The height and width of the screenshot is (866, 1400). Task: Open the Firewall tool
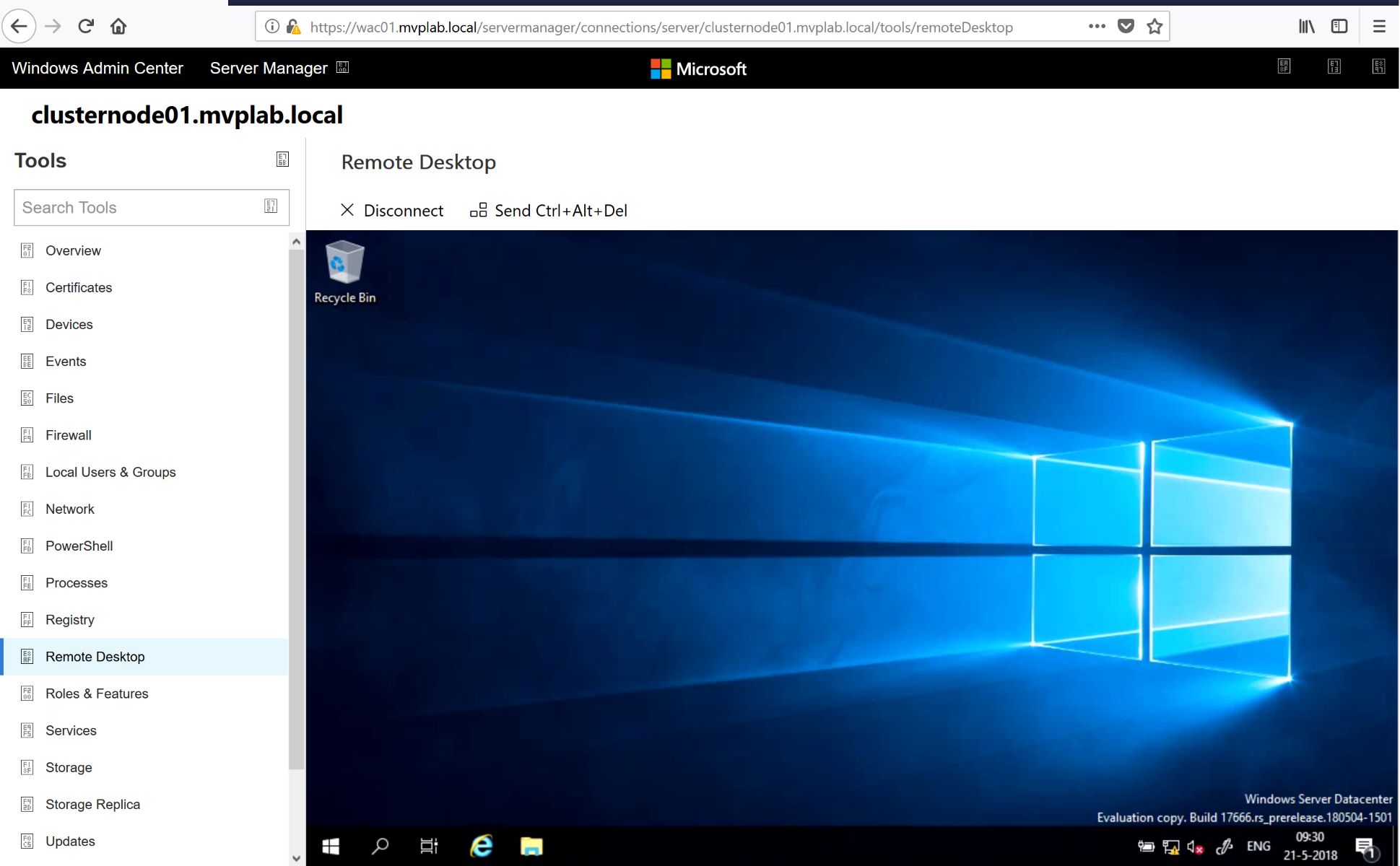tap(68, 435)
